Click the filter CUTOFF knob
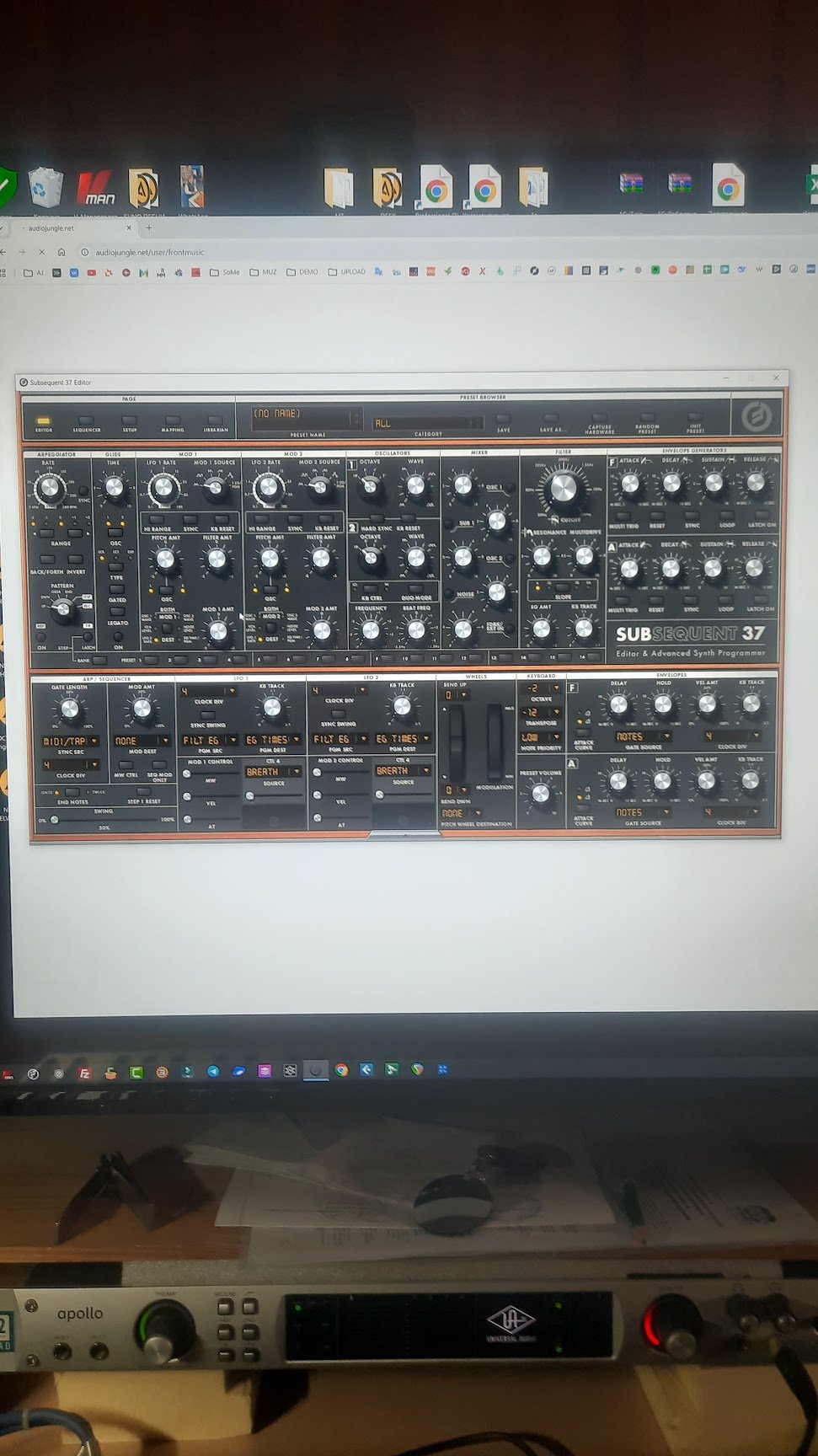818x1456 pixels. (564, 488)
